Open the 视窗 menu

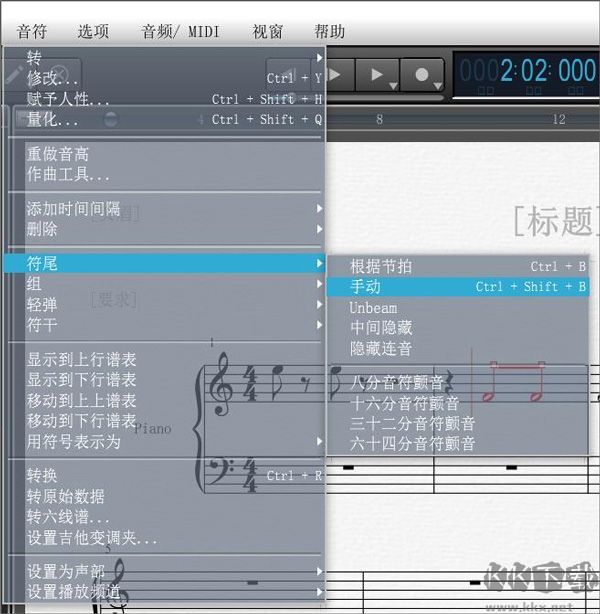[267, 31]
